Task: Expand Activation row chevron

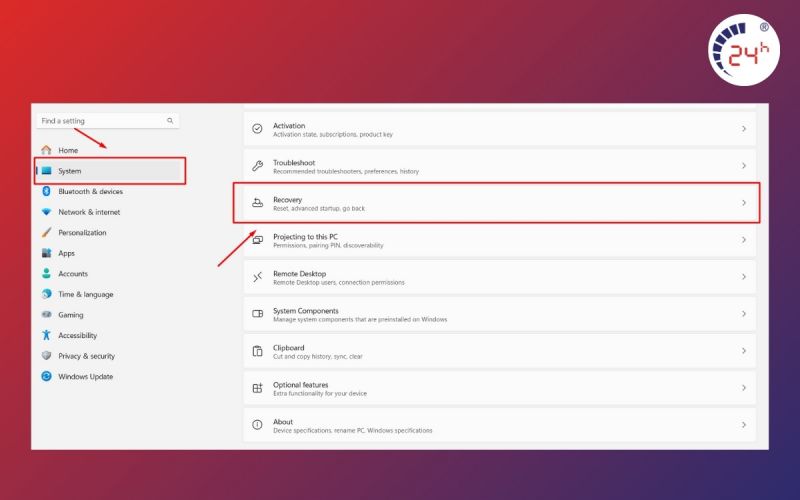Action: (x=744, y=129)
